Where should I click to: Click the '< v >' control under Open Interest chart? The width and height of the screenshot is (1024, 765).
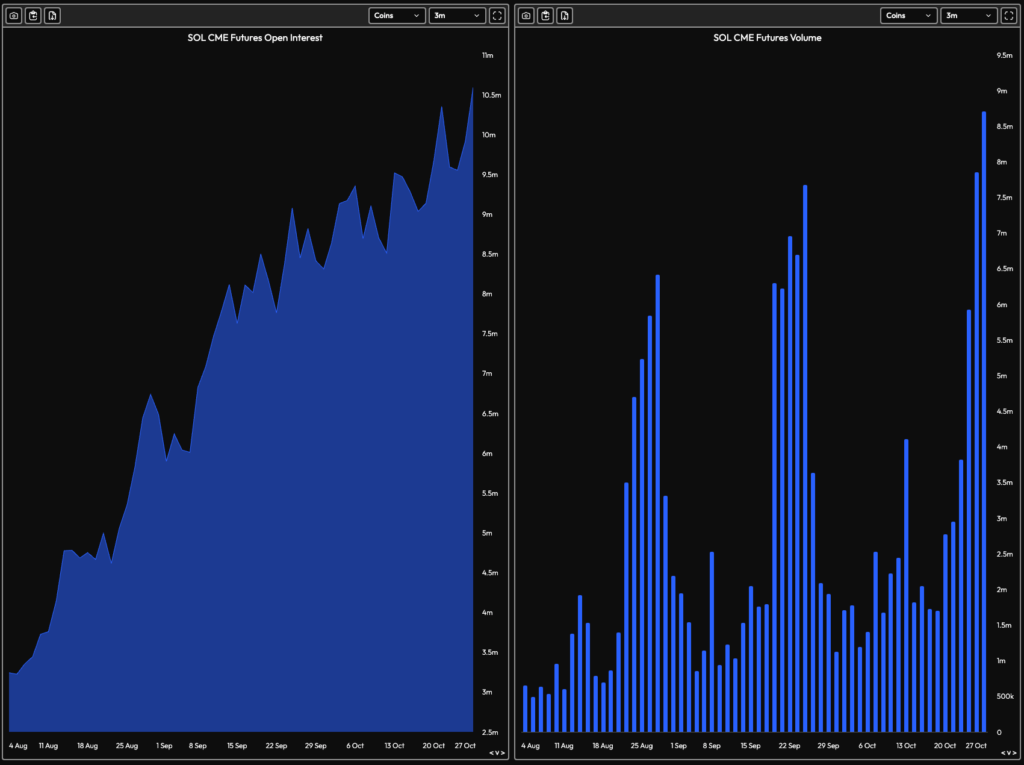pyautogui.click(x=497, y=753)
